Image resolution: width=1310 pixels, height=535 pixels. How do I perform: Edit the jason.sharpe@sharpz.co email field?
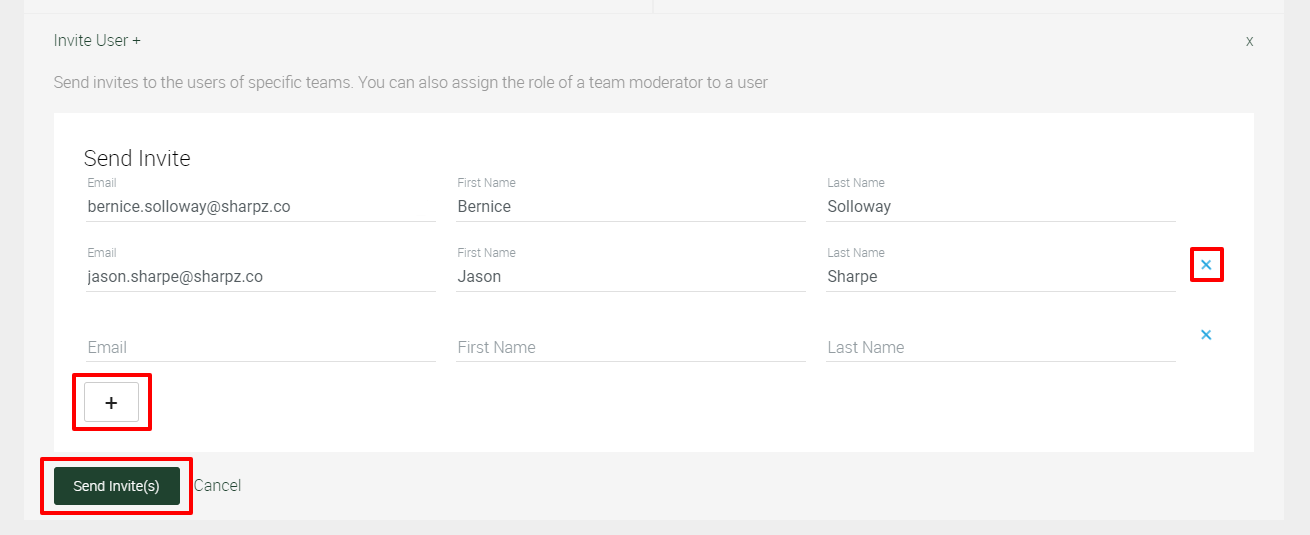pyautogui.click(x=261, y=277)
